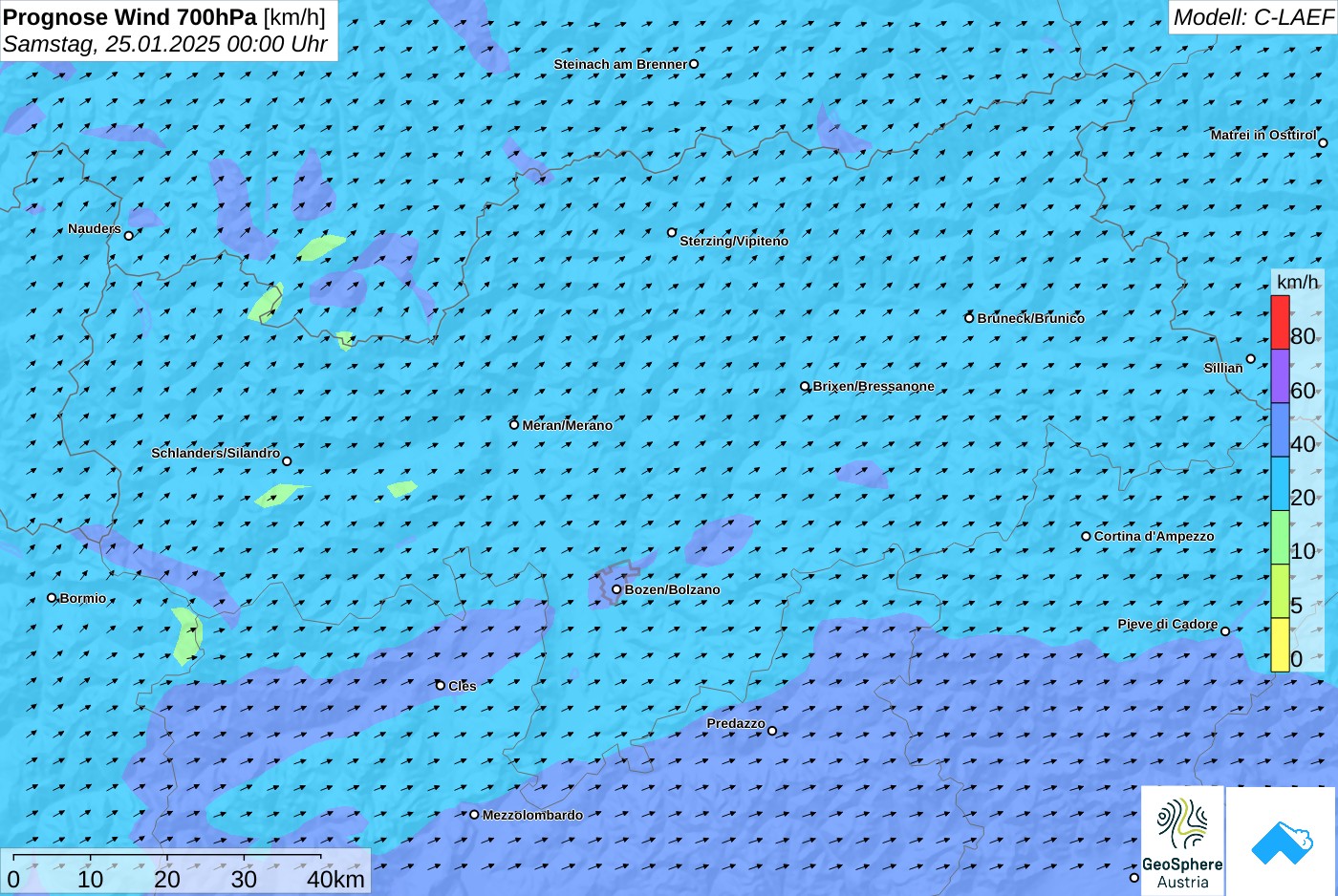Click the Bozen/Bolzano city marker

[x=616, y=589]
